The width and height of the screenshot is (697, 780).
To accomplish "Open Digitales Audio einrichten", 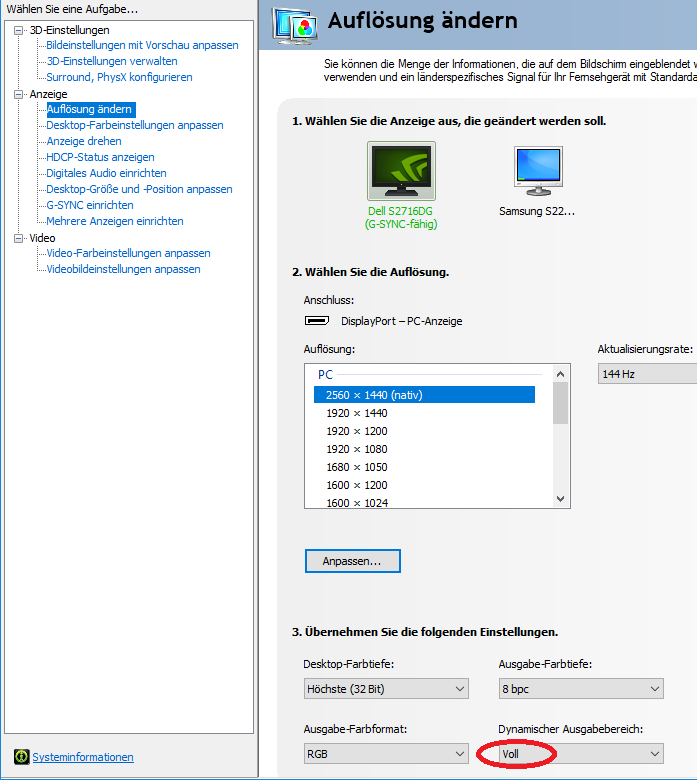I will pos(106,173).
